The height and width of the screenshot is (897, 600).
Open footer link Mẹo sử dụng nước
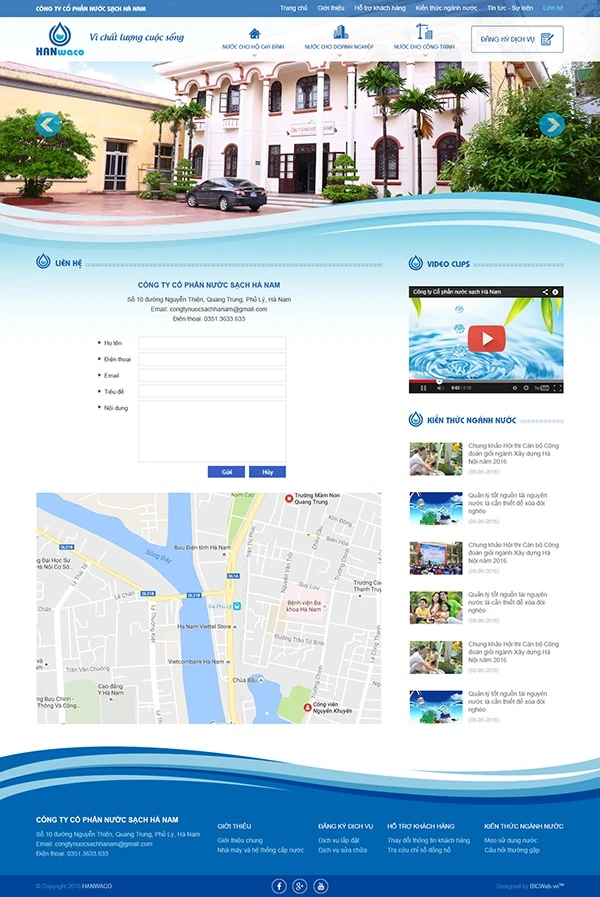point(511,840)
